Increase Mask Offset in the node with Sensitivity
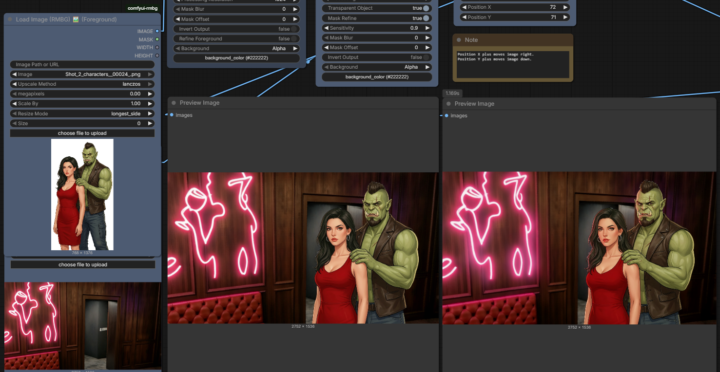720x372 pixels. click(428, 47)
